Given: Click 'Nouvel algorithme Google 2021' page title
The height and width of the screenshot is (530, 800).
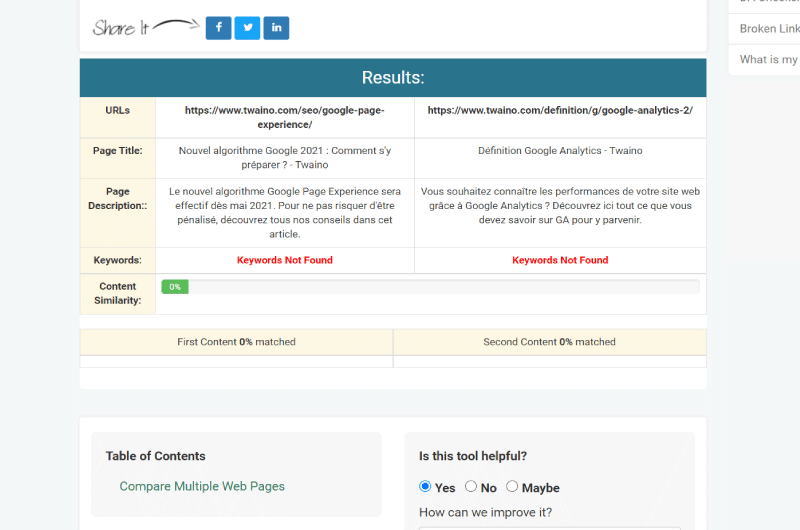Looking at the screenshot, I should point(285,158).
